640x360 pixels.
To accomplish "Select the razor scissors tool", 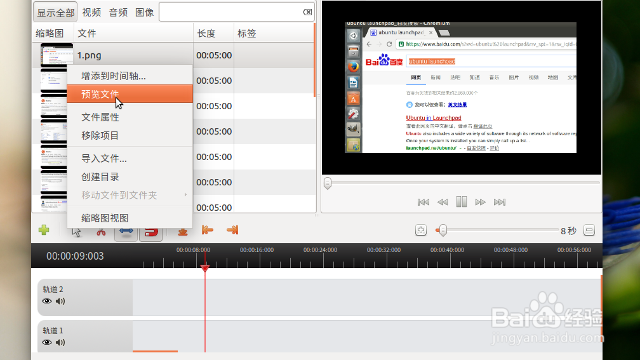I will [x=101, y=232].
